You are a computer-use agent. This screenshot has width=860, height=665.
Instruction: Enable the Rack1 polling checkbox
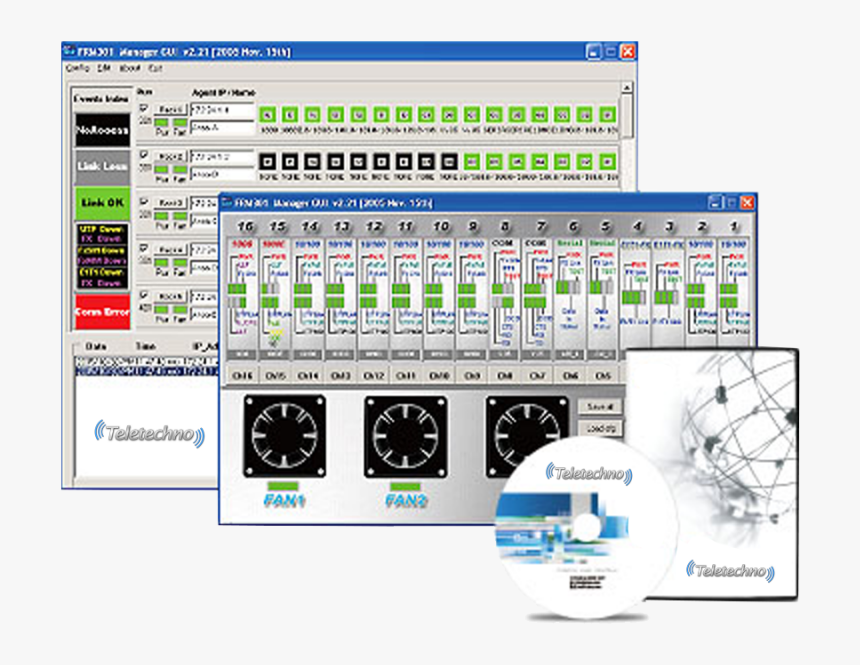(x=142, y=107)
